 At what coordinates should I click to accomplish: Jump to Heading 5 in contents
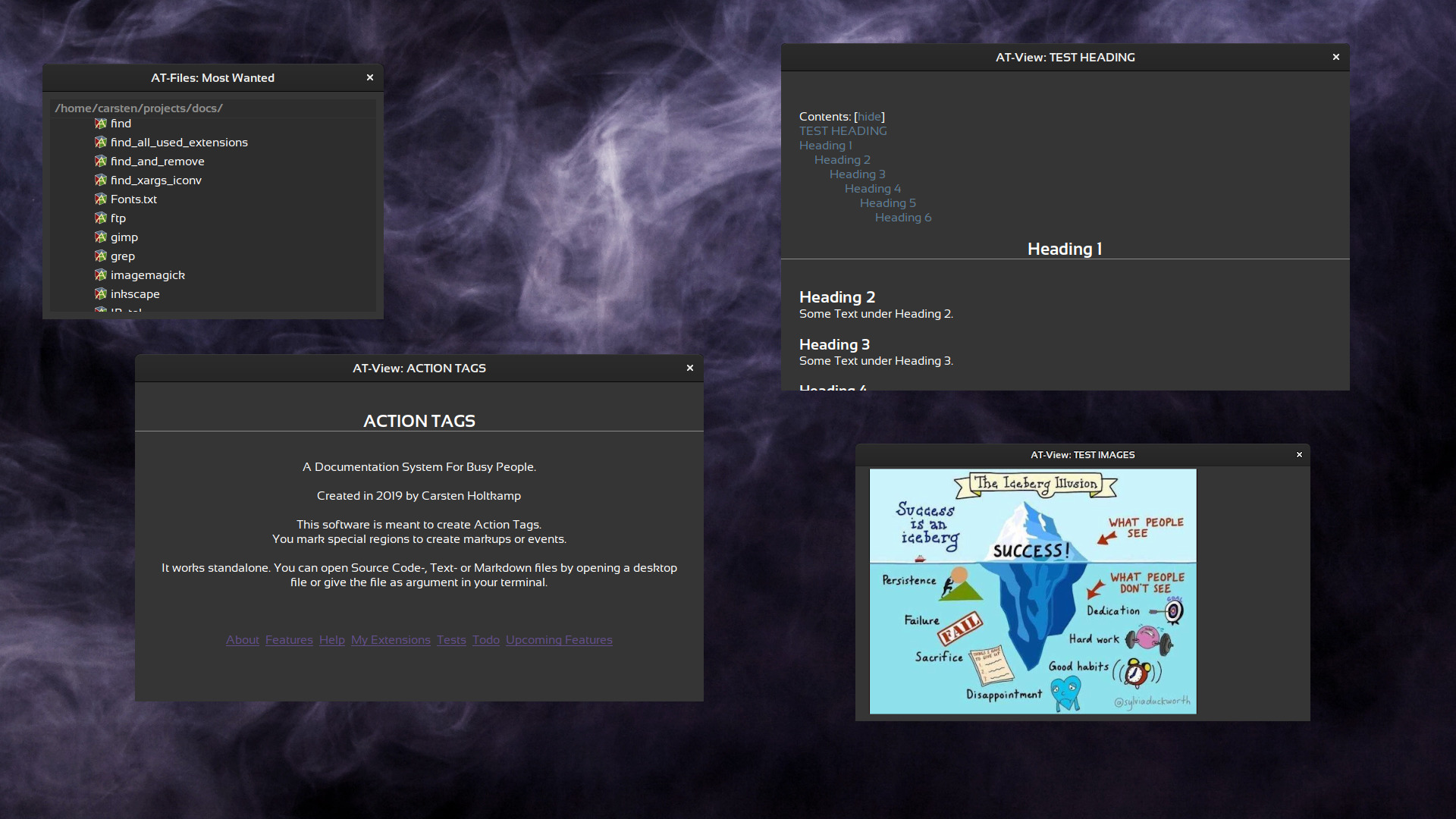tap(888, 203)
